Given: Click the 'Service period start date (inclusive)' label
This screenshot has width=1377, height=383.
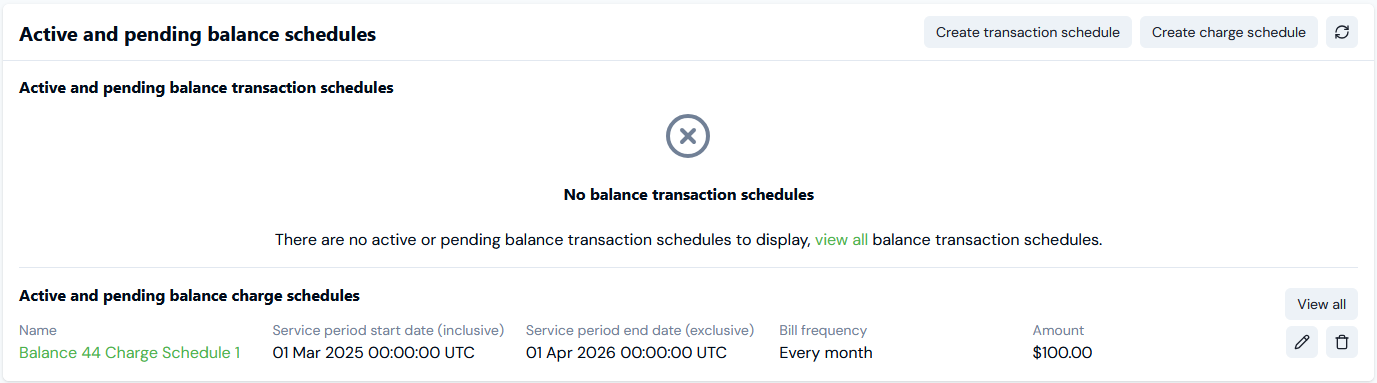Looking at the screenshot, I should pyautogui.click(x=388, y=330).
